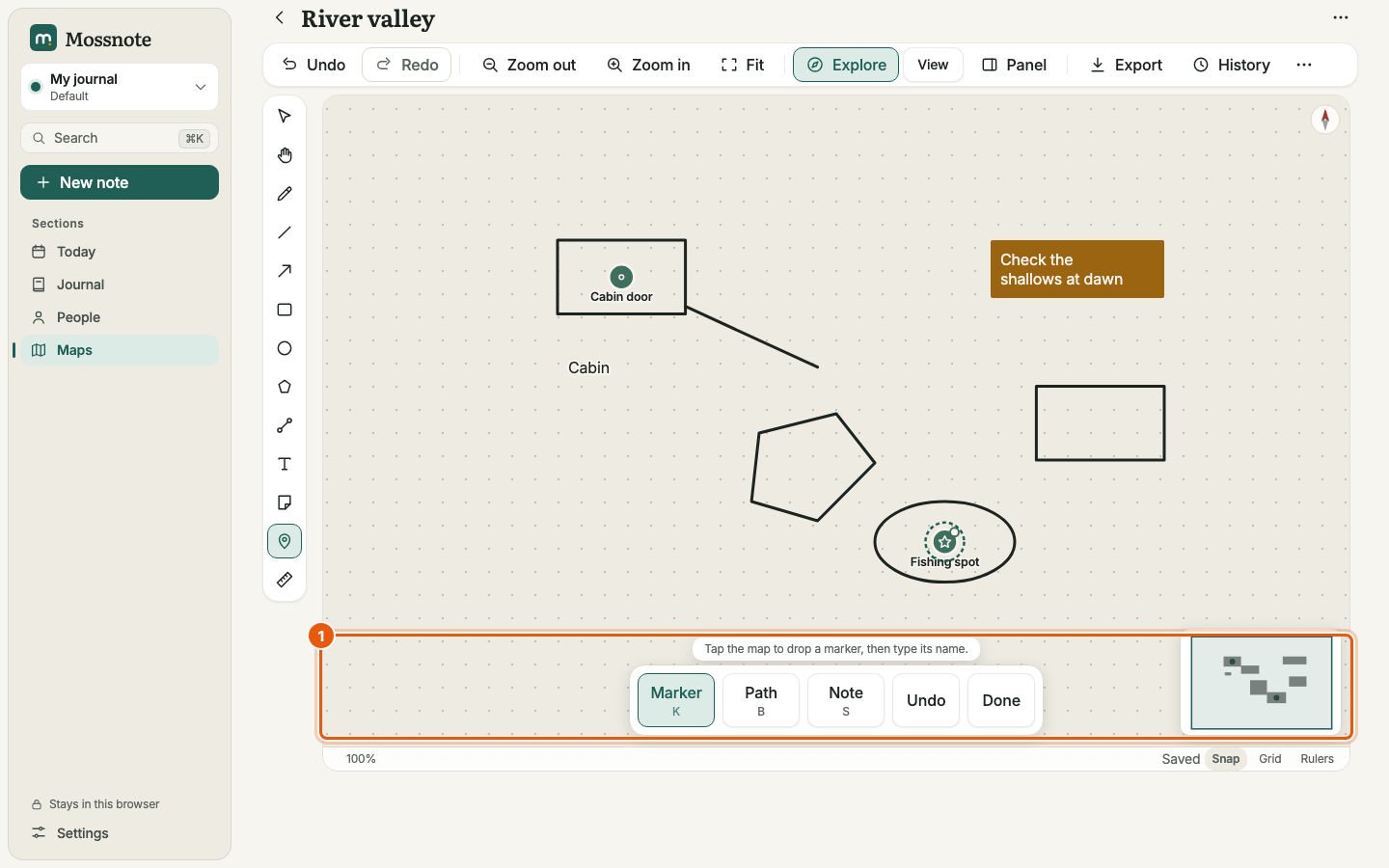Select the arrow pointer tool
This screenshot has height=868, width=1389.
pos(285,117)
